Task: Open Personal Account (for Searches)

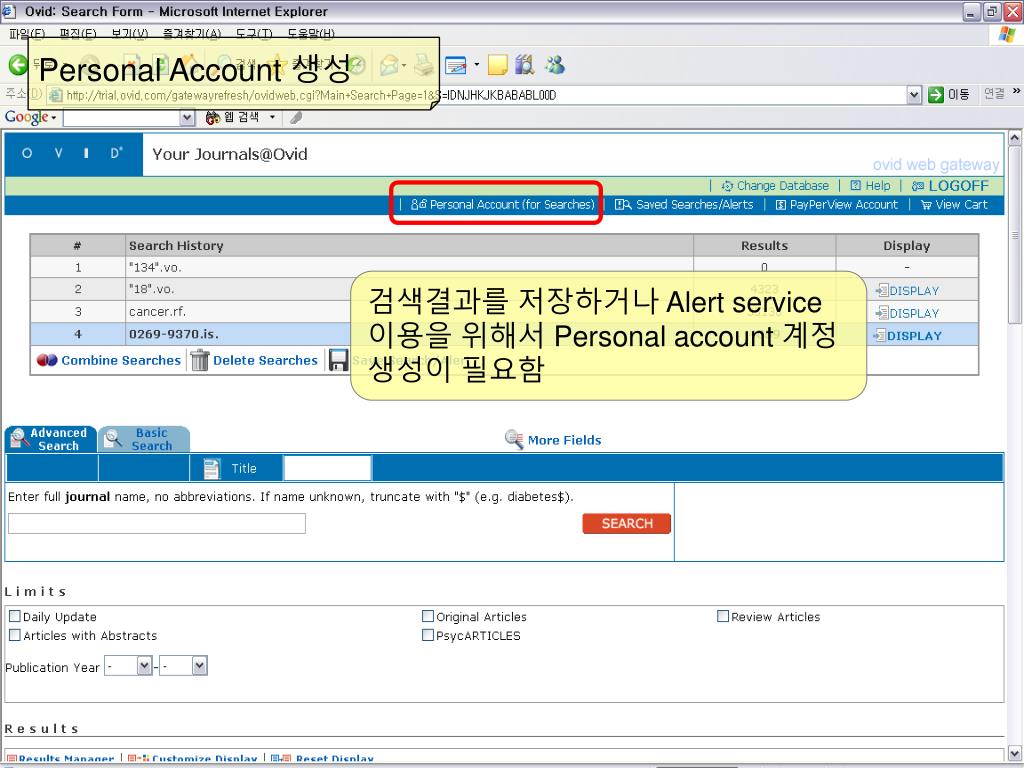Action: pos(503,204)
